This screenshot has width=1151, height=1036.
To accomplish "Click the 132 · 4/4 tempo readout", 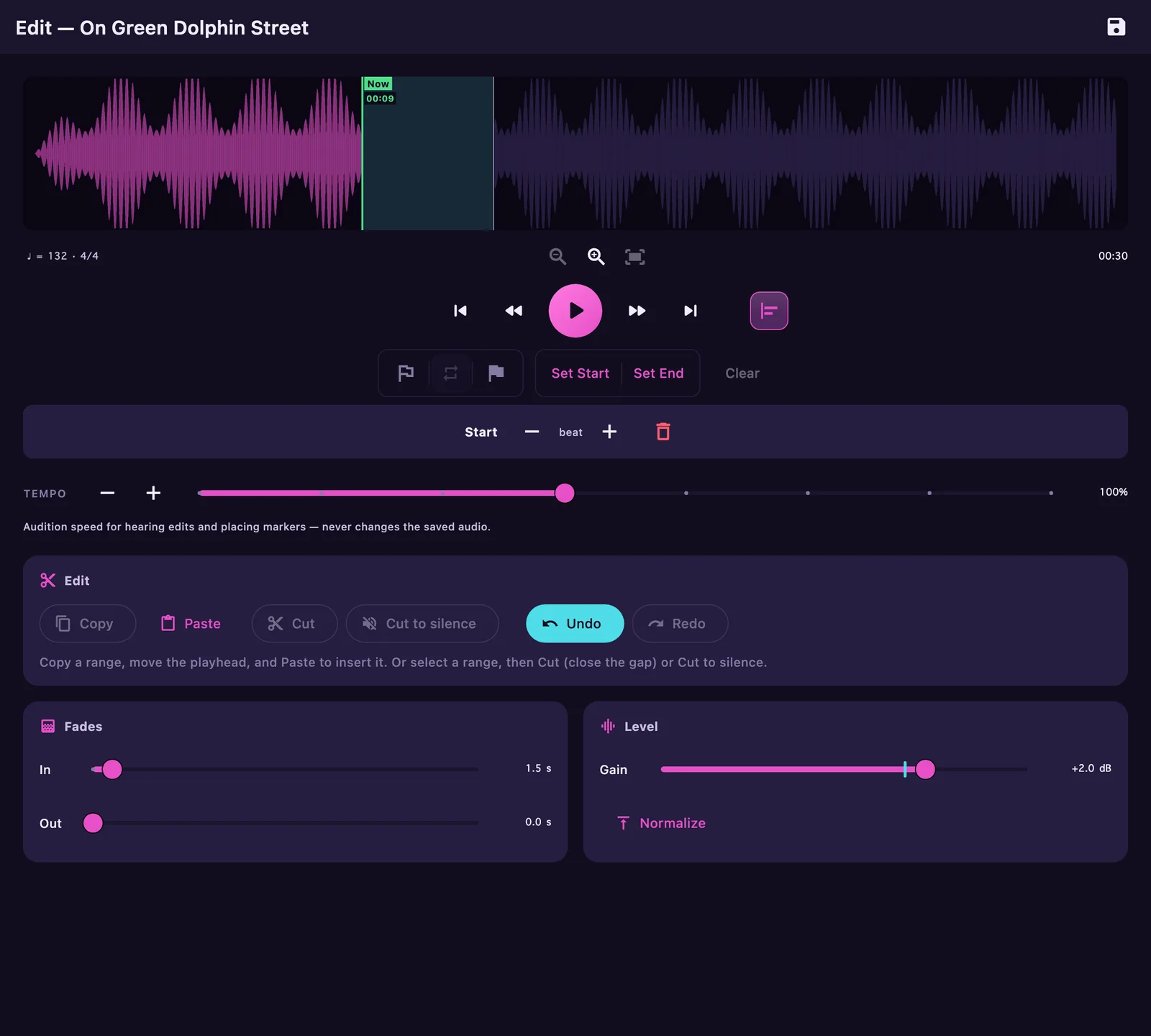I will pos(63,256).
